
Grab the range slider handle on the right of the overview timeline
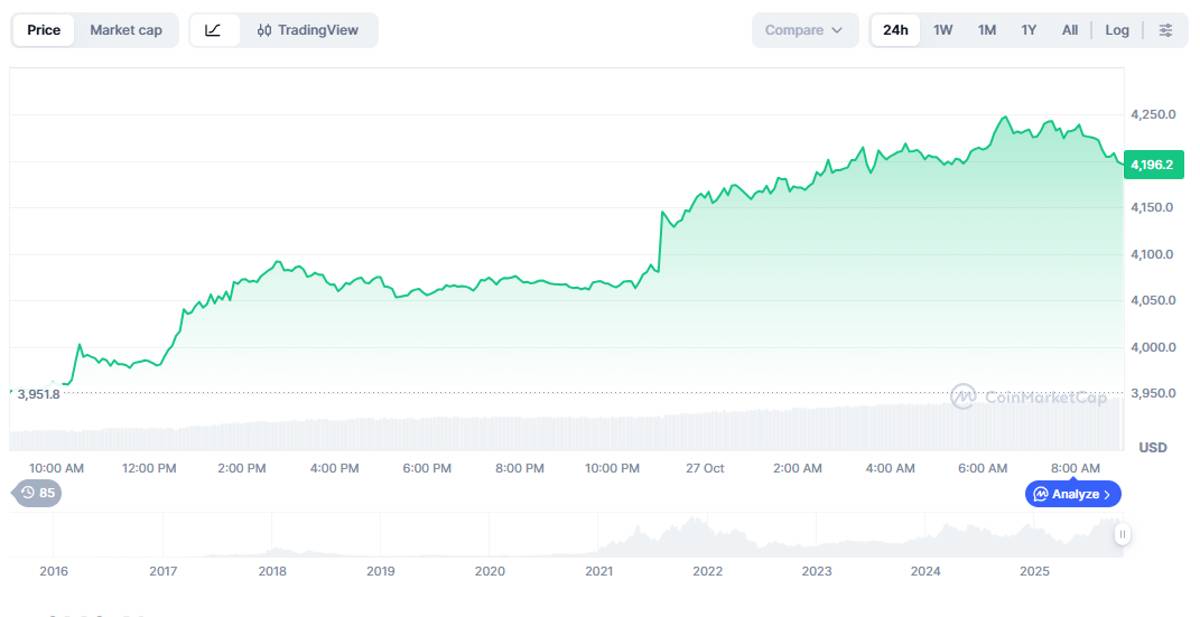1123,534
